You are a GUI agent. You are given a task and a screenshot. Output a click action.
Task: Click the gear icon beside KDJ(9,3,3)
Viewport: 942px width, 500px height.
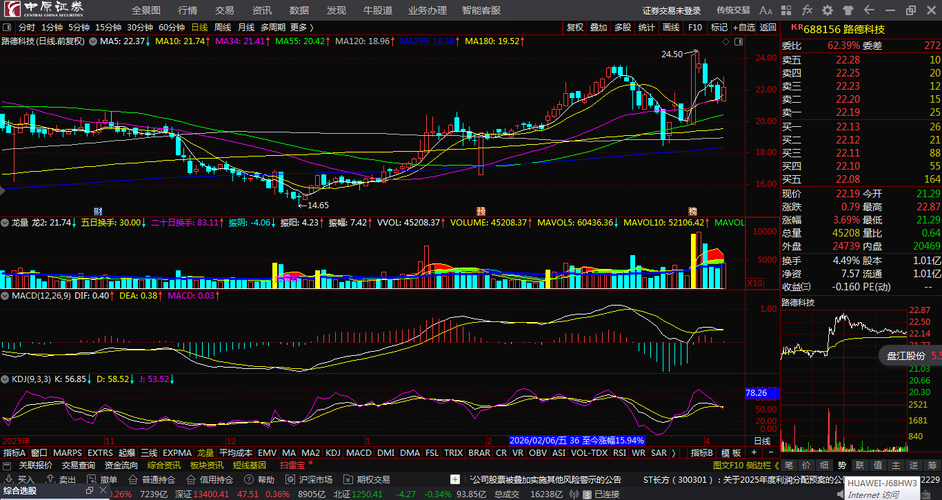[5, 379]
